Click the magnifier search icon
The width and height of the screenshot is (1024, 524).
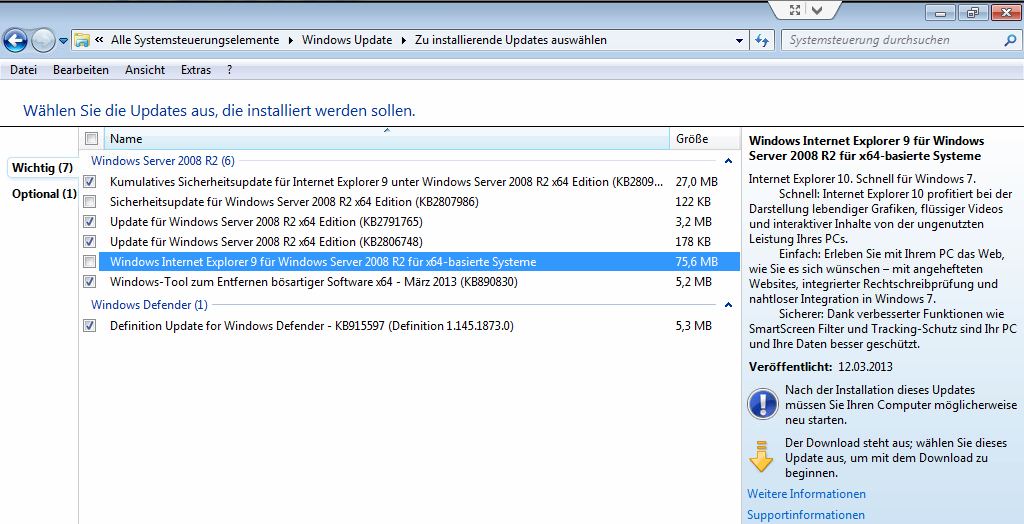(1009, 41)
